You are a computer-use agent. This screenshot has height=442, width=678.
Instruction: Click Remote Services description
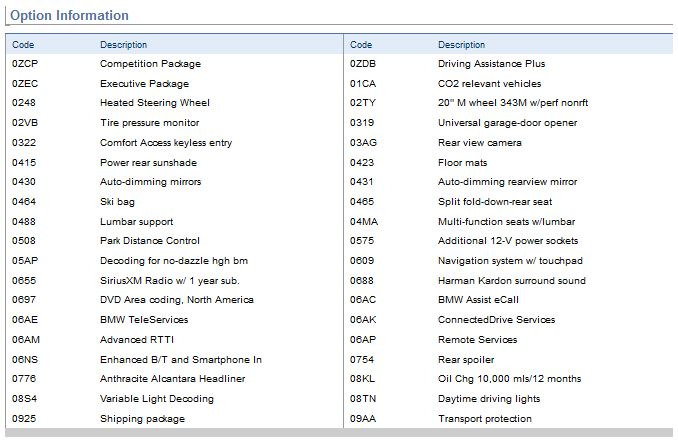coord(478,340)
